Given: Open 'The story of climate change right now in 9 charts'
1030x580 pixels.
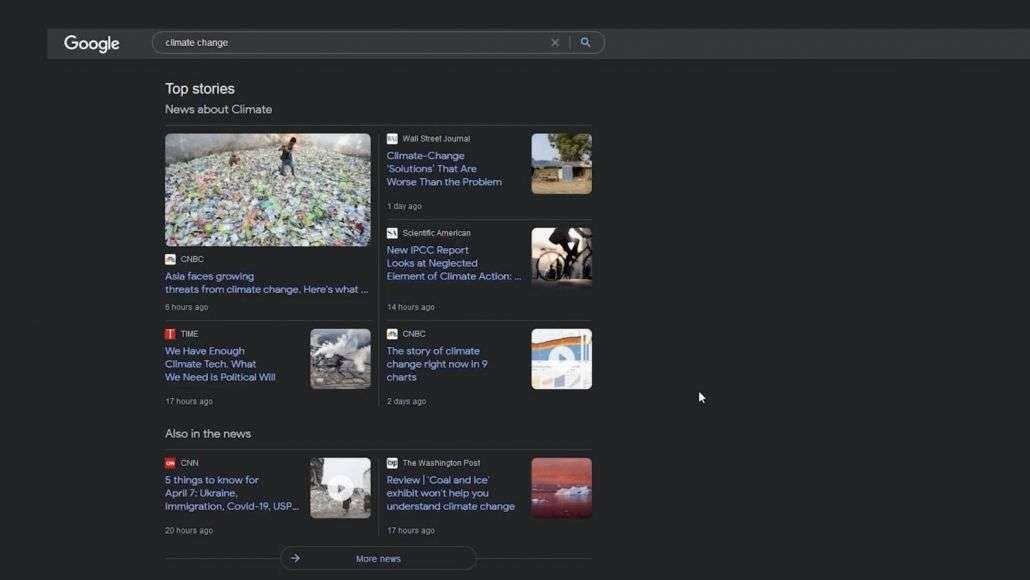Looking at the screenshot, I should click(437, 364).
